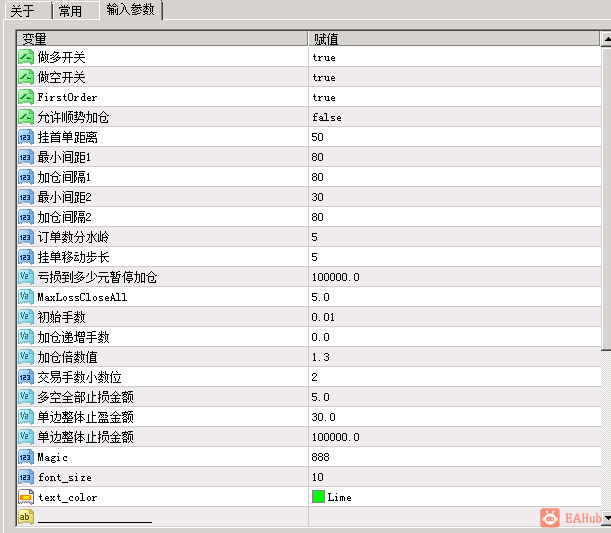Screen dimensions: 611x533
Task: Select value 30 of 最小间距2
Action: (317, 197)
